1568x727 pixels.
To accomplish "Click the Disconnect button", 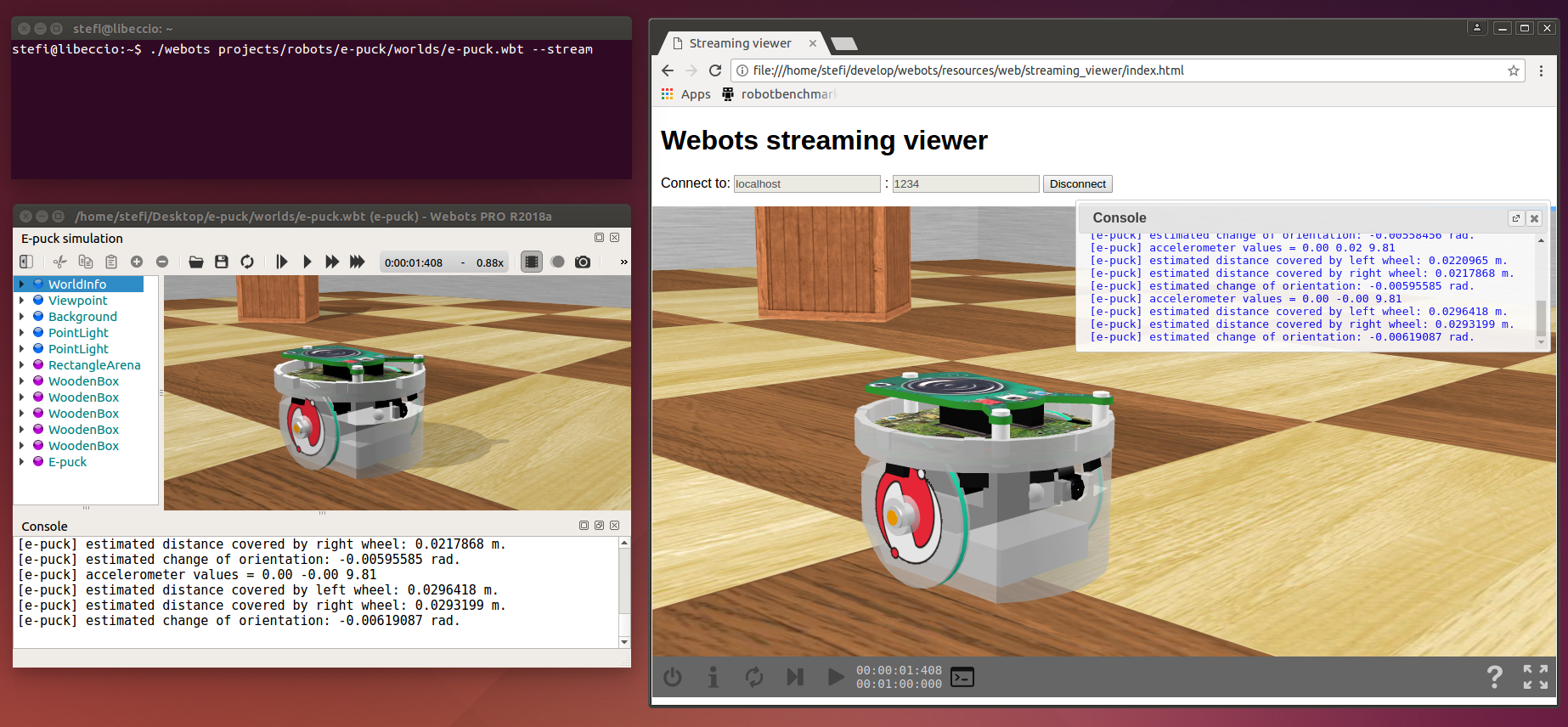I will point(1077,183).
